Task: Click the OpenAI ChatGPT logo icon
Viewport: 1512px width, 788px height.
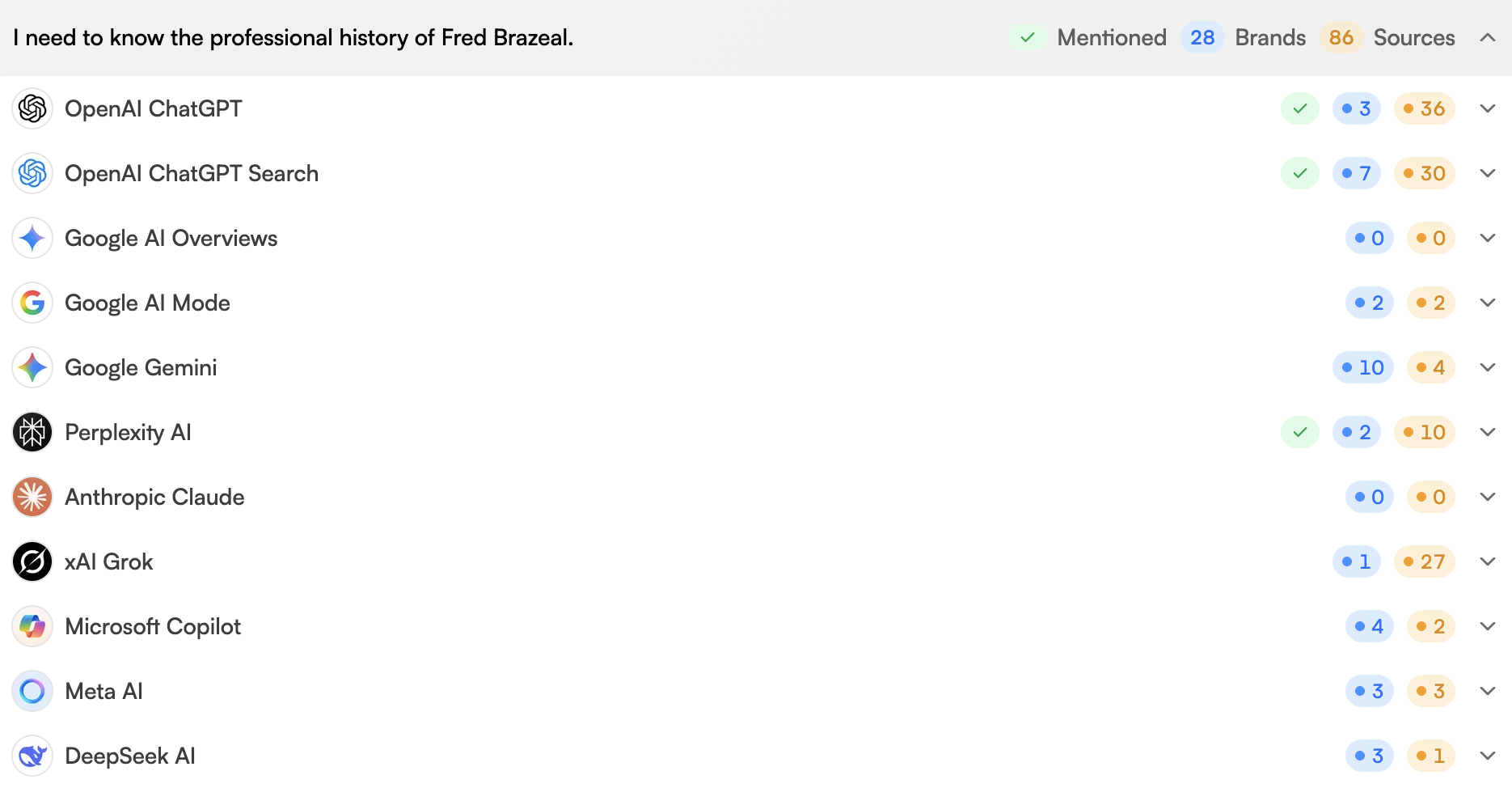Action: click(32, 108)
